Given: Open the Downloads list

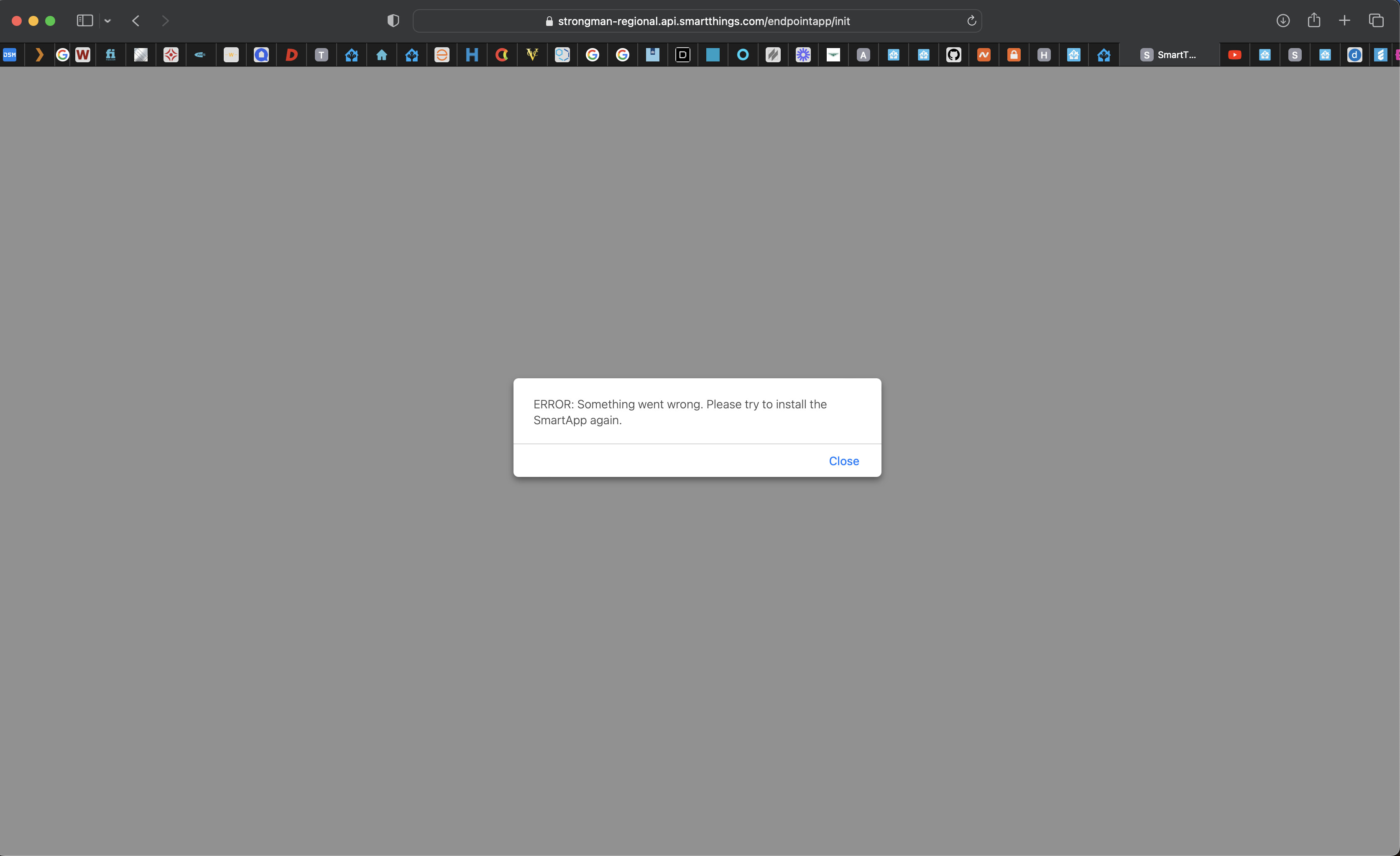Looking at the screenshot, I should (x=1282, y=20).
